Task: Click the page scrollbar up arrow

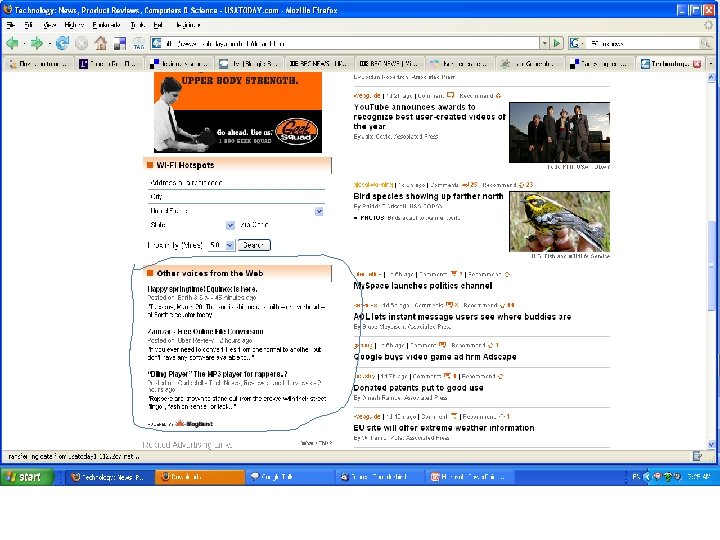Action: click(x=711, y=77)
